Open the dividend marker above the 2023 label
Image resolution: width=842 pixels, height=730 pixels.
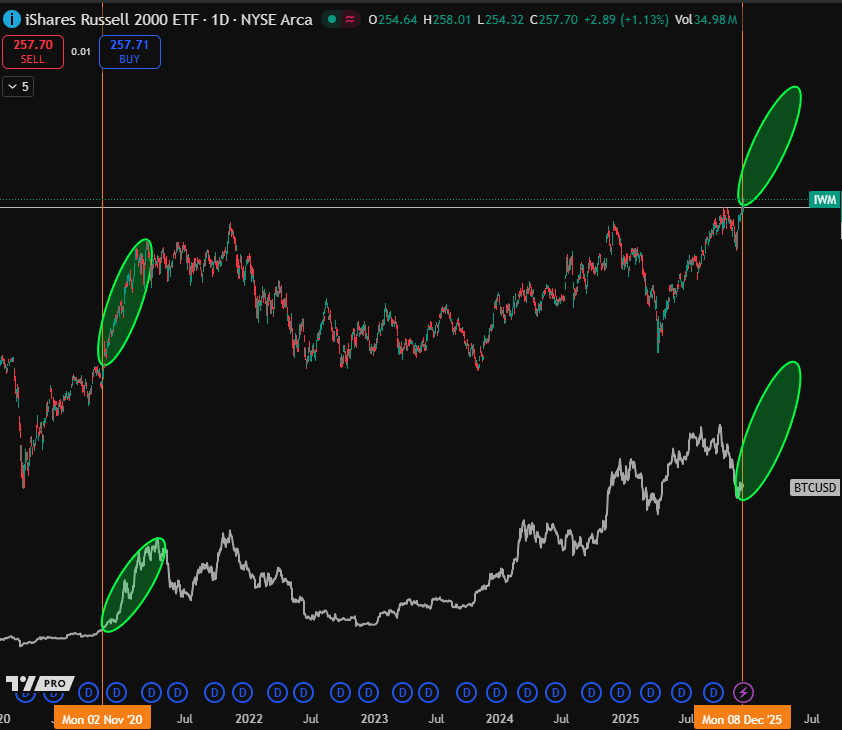click(368, 692)
